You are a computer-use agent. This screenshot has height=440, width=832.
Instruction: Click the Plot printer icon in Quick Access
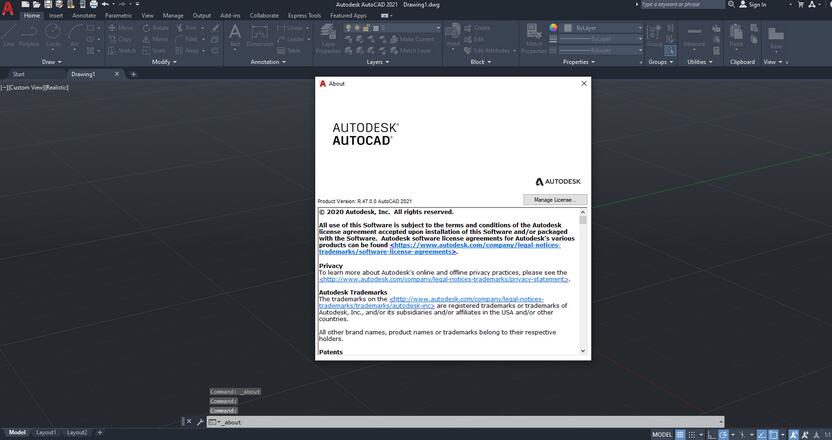click(94, 4)
